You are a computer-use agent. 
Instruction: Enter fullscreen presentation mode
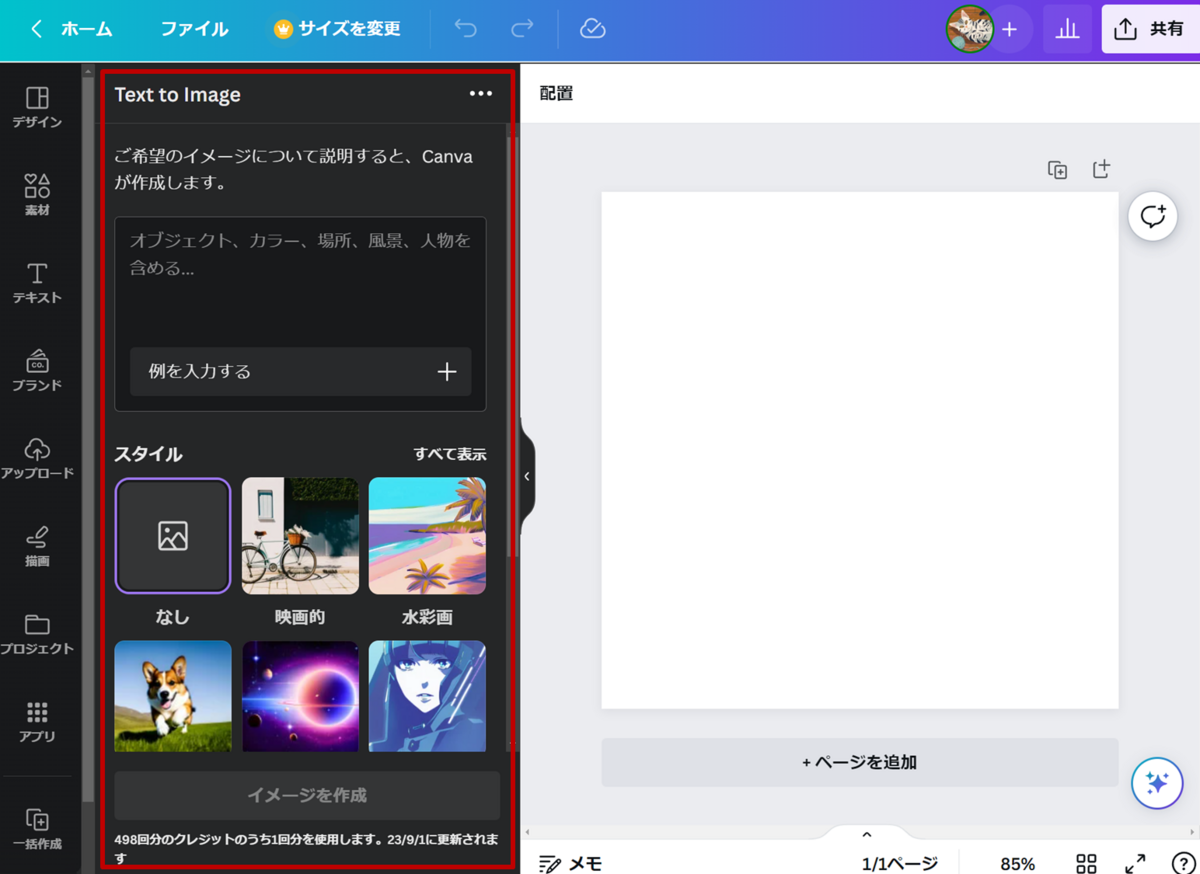[x=1135, y=863]
